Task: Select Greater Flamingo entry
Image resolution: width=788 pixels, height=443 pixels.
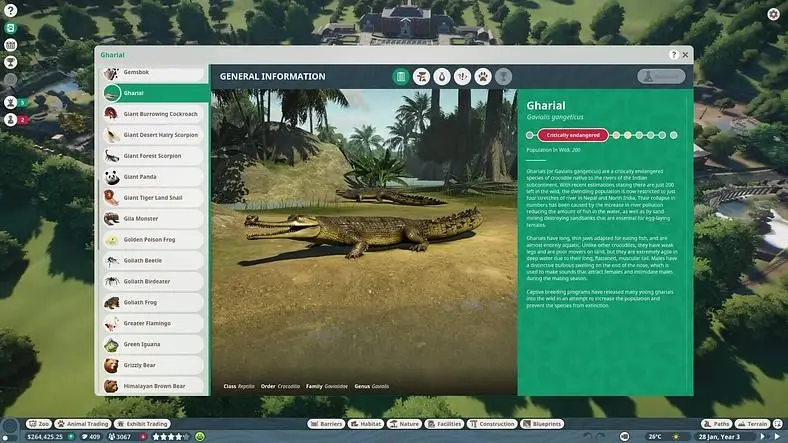Action: pyautogui.click(x=154, y=323)
